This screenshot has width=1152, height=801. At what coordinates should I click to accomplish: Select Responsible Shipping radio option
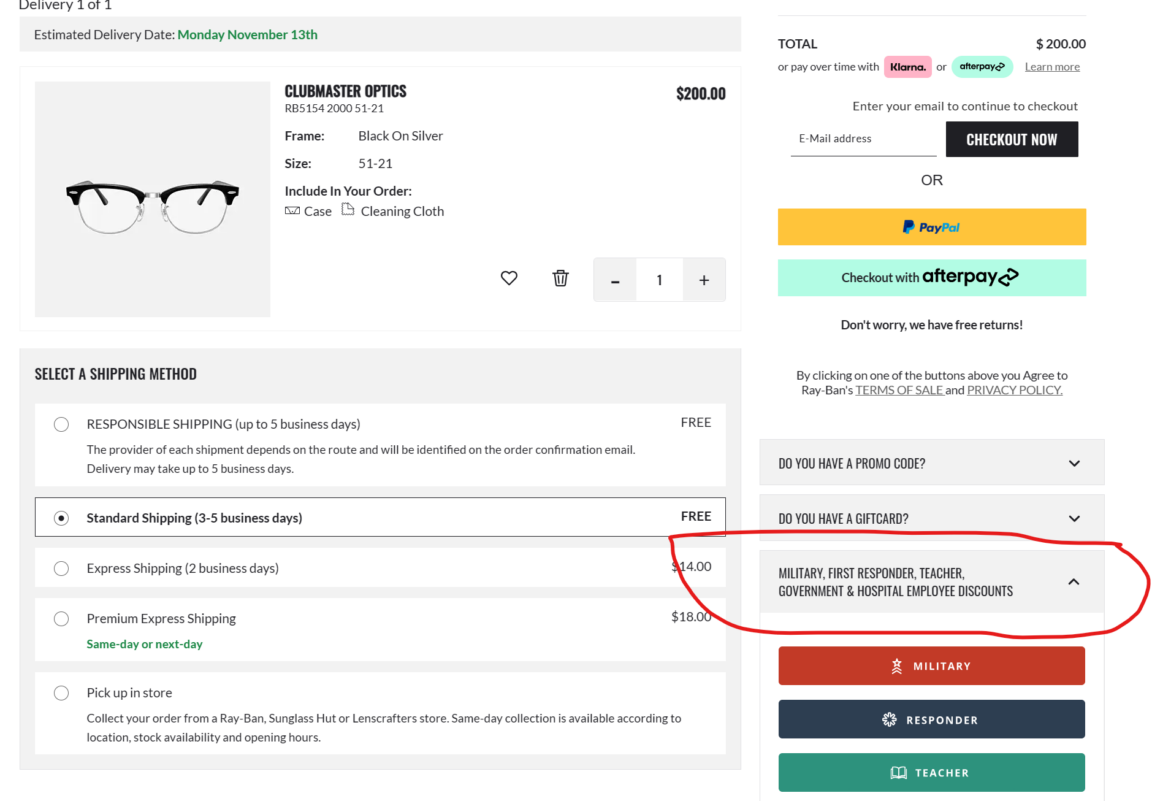click(62, 424)
